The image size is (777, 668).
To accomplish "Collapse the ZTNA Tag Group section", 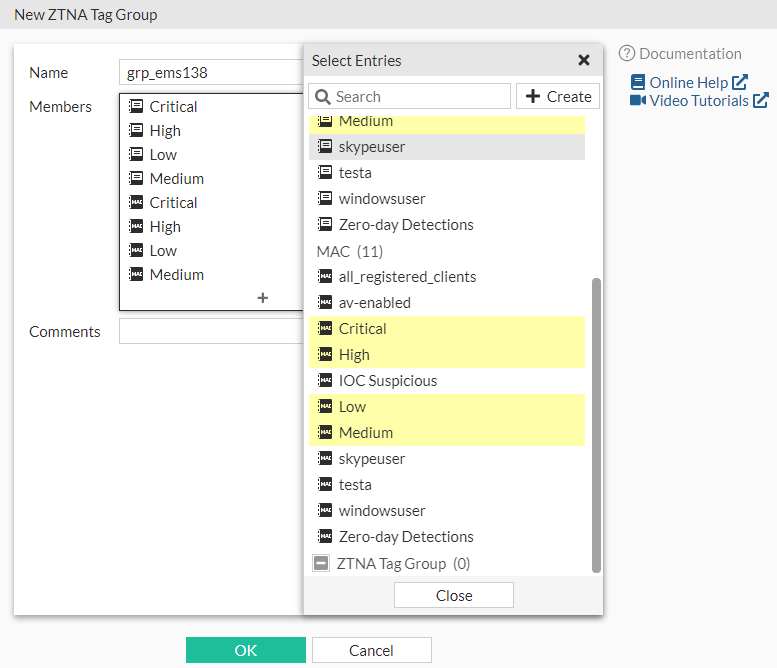I will pos(321,564).
